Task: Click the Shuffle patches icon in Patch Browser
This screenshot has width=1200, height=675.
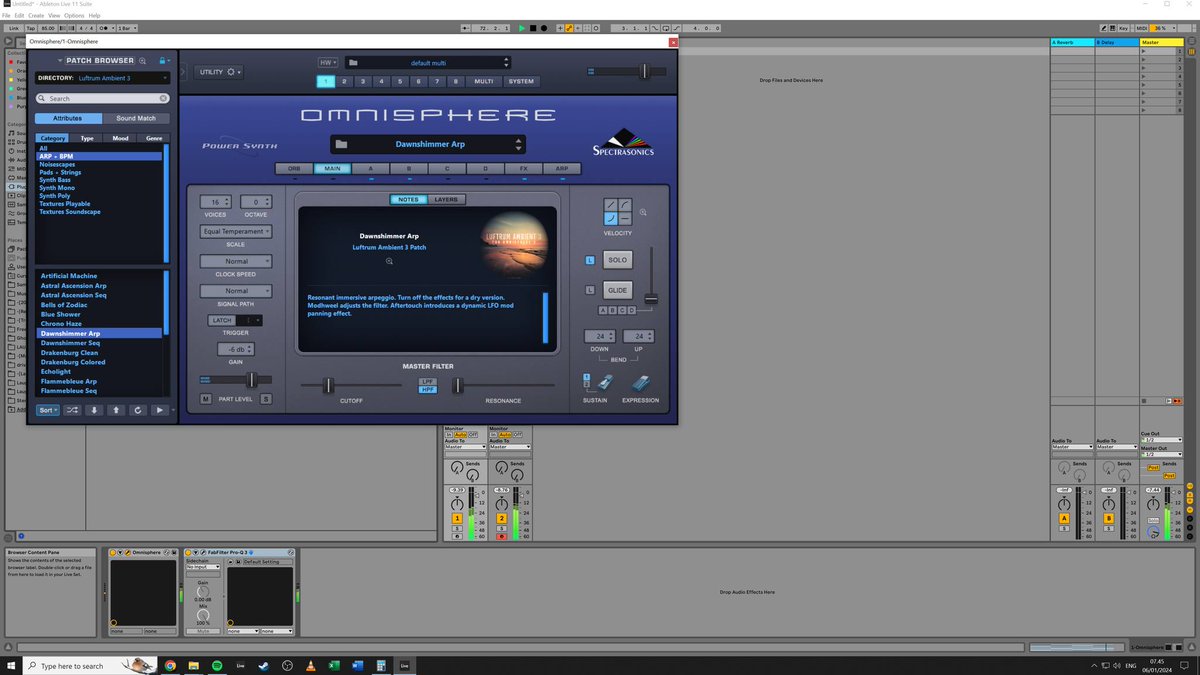Action: coord(73,410)
